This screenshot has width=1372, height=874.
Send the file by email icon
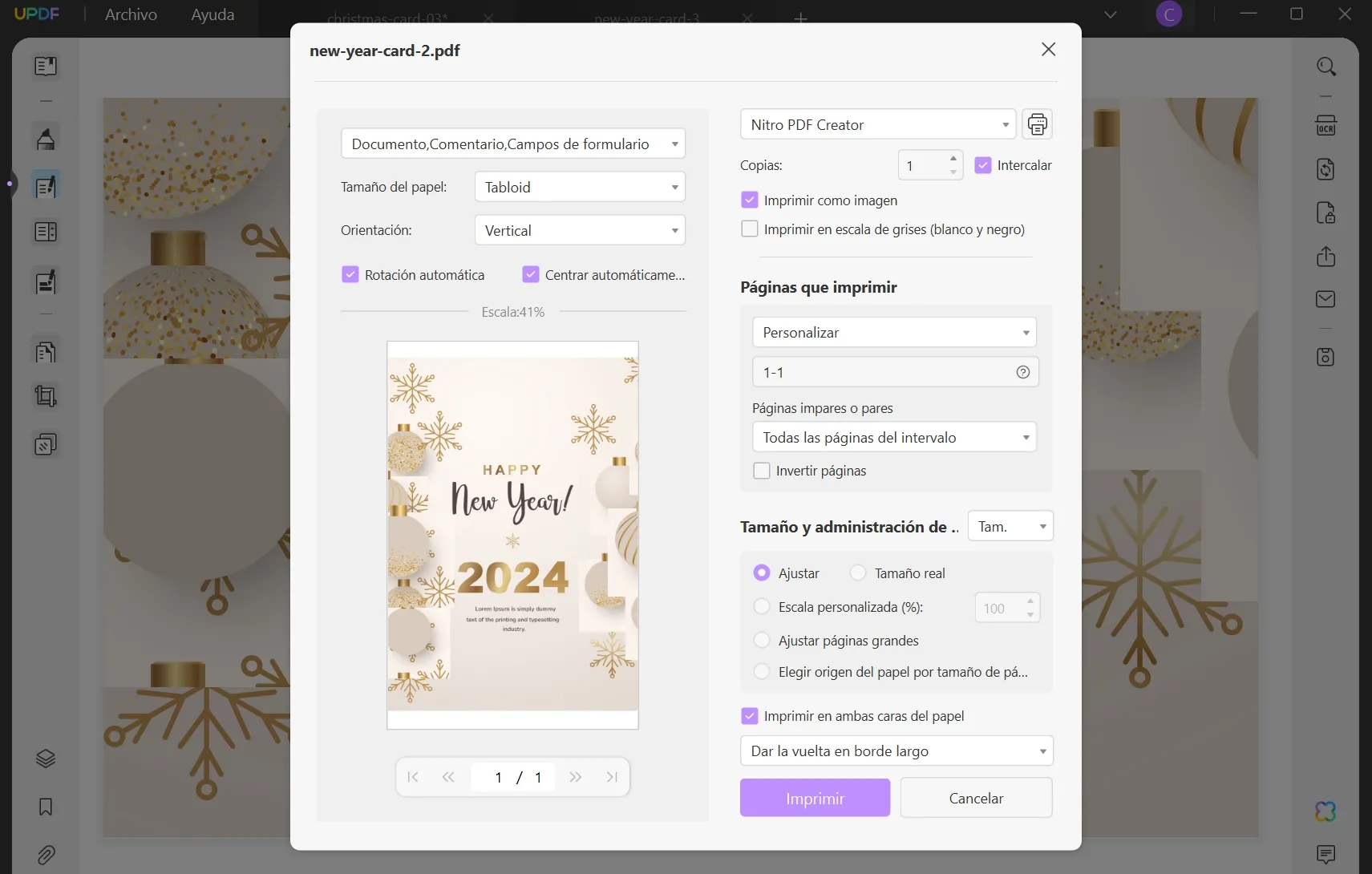(x=1326, y=299)
